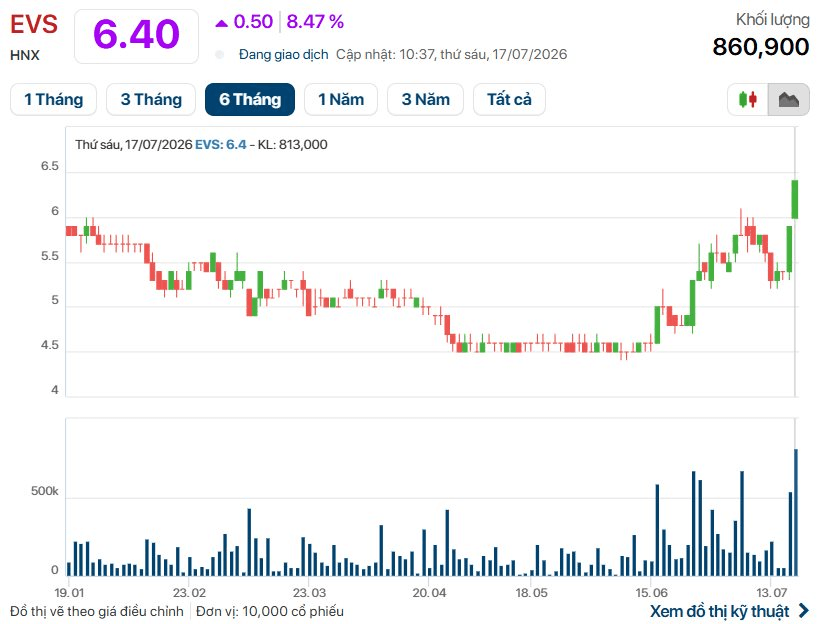Click the 8.47 % percent change text

tap(315, 22)
